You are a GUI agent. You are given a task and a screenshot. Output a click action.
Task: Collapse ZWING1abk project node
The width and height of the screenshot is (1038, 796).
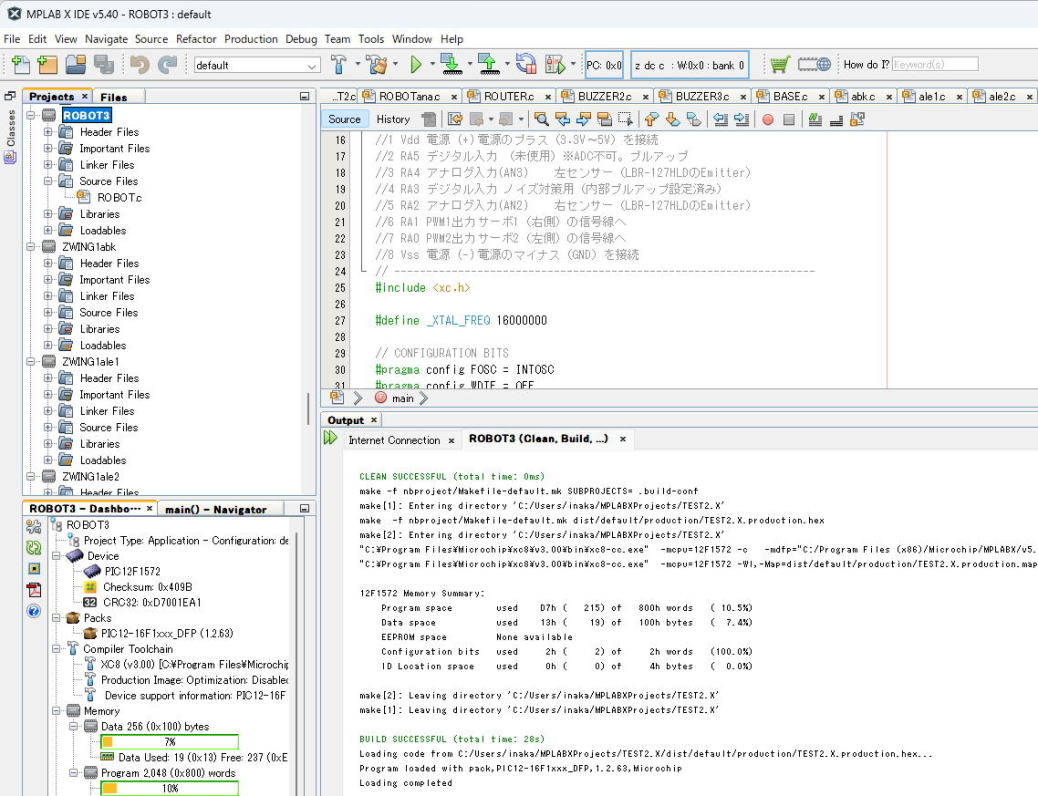pyautogui.click(x=30, y=246)
